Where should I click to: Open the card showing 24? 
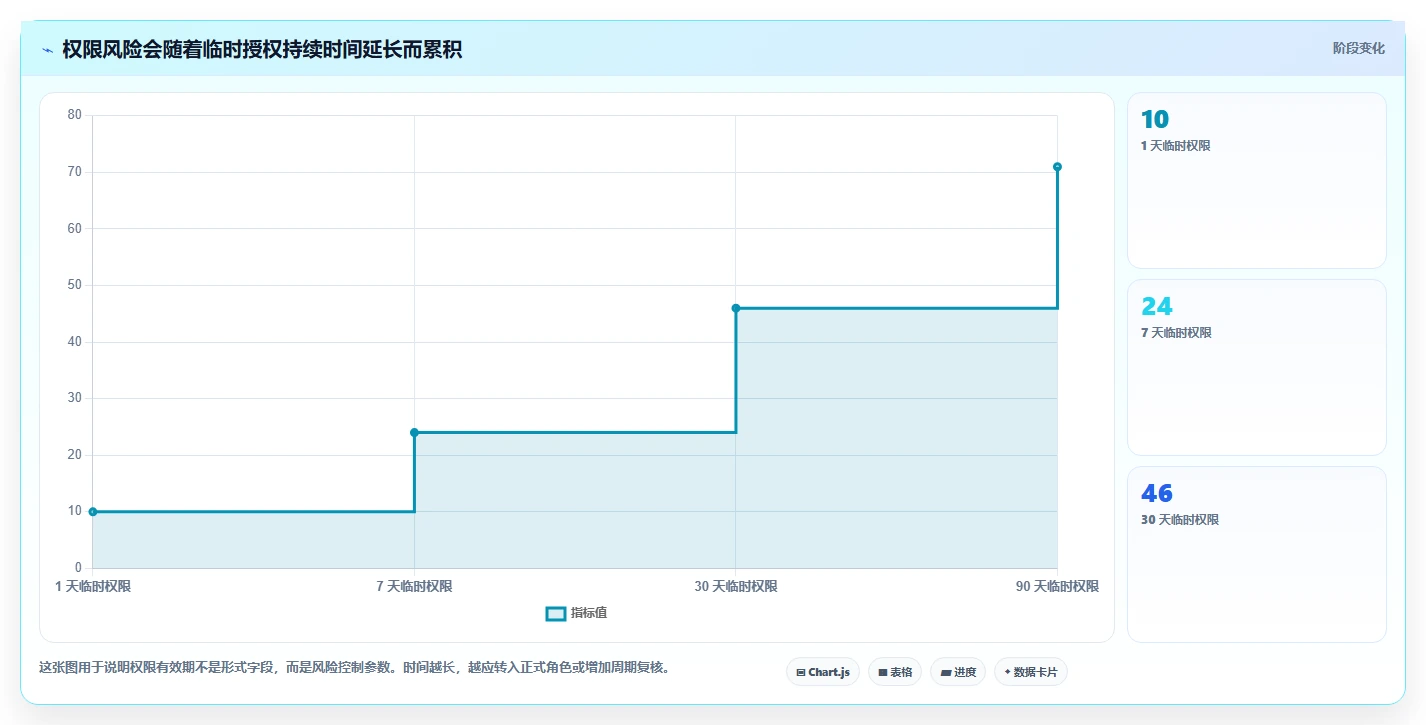pyautogui.click(x=1257, y=367)
